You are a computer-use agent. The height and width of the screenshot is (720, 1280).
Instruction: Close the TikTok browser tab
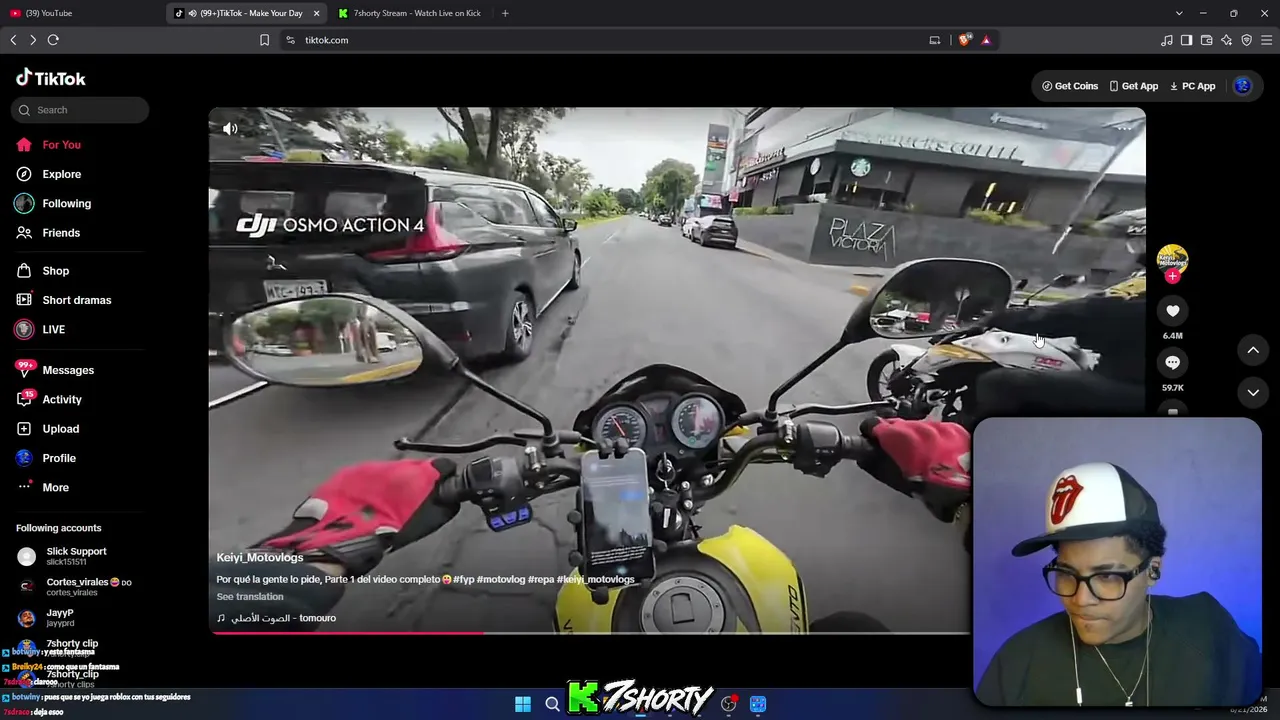(317, 13)
